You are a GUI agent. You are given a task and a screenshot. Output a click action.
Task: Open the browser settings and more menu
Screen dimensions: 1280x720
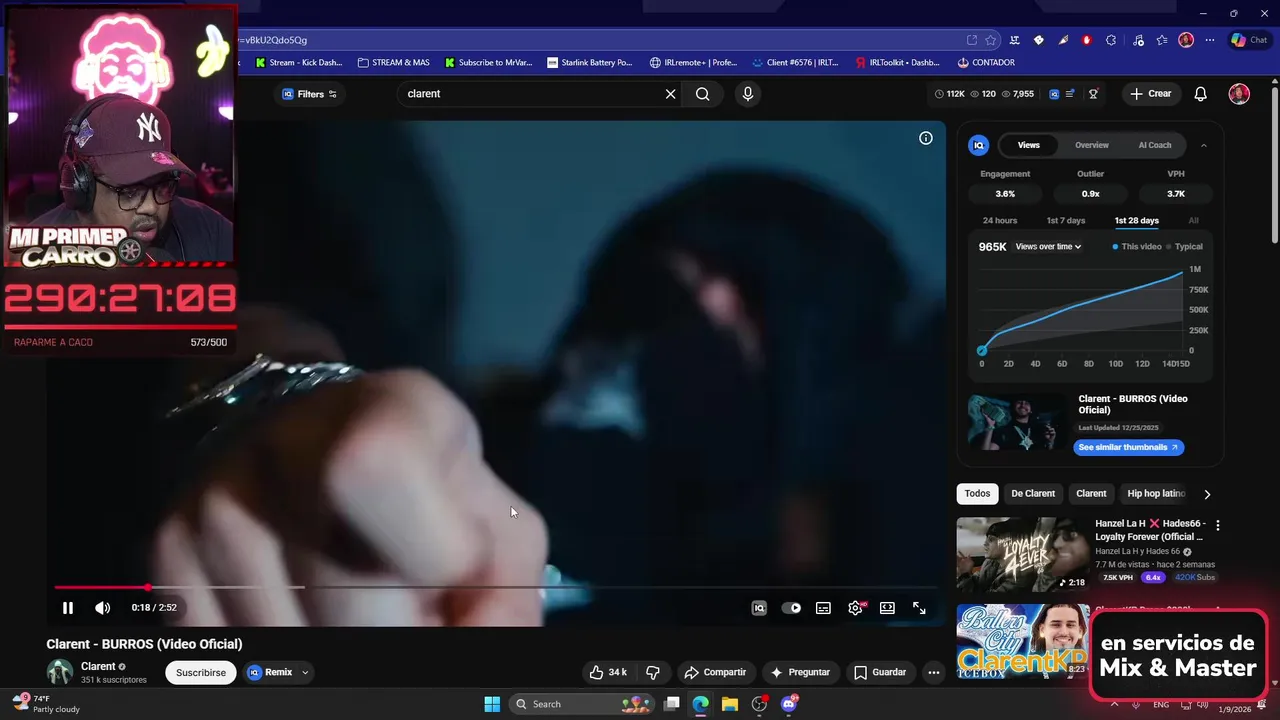[x=1210, y=40]
